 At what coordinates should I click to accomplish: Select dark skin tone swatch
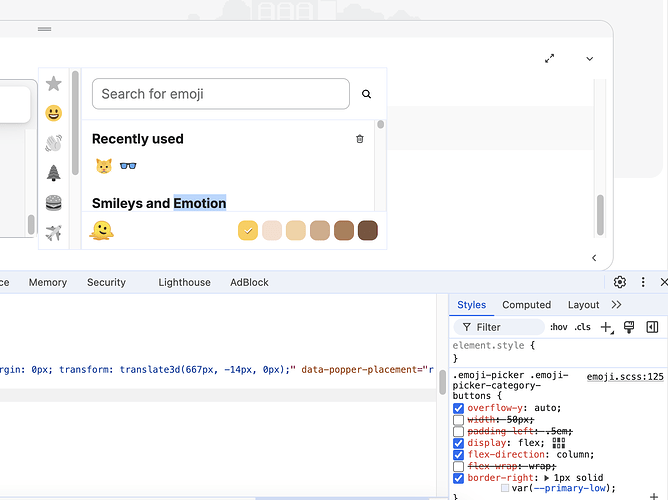[x=368, y=230]
